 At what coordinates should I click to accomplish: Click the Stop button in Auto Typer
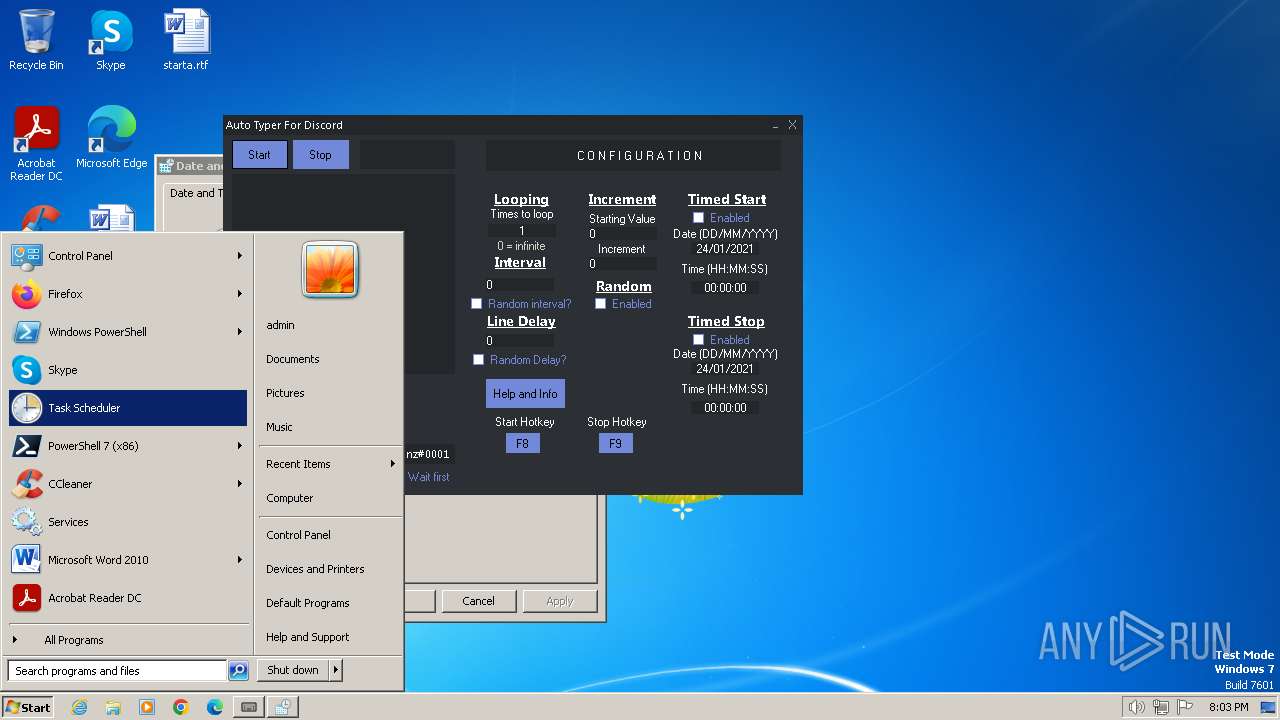pyautogui.click(x=321, y=155)
